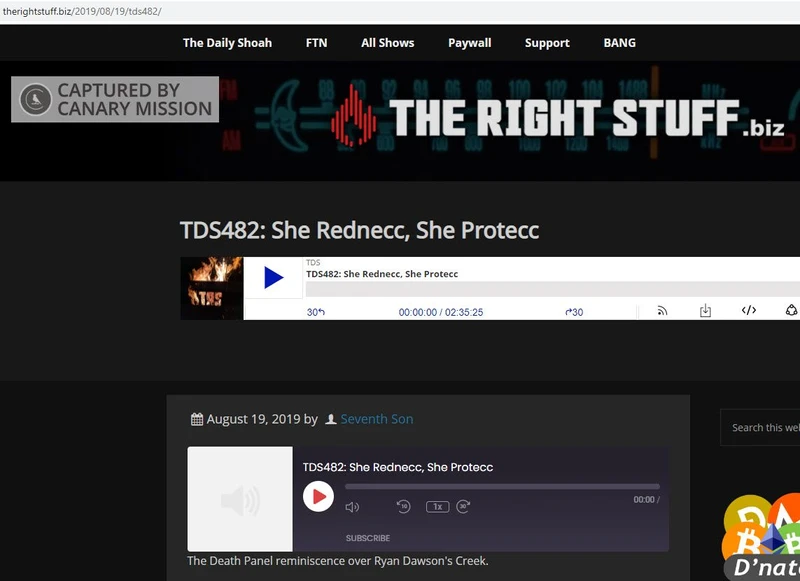Click the SUBSCRIBE link in the lower player
The height and width of the screenshot is (581, 800).
tap(368, 538)
